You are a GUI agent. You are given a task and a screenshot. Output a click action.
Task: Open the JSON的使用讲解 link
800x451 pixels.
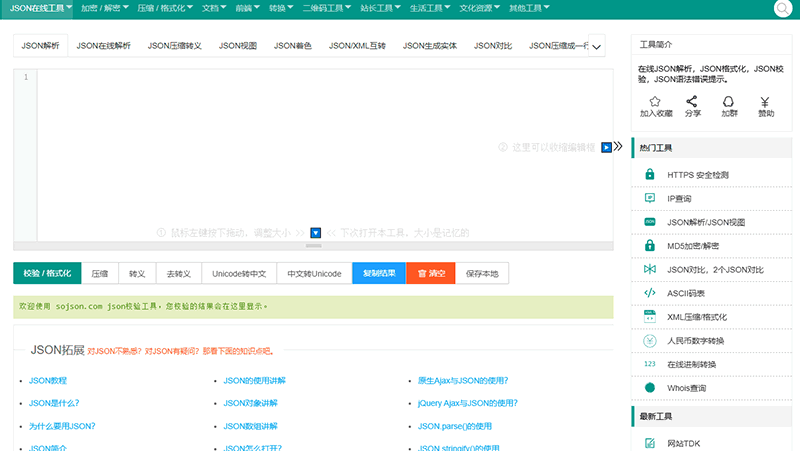click(255, 381)
